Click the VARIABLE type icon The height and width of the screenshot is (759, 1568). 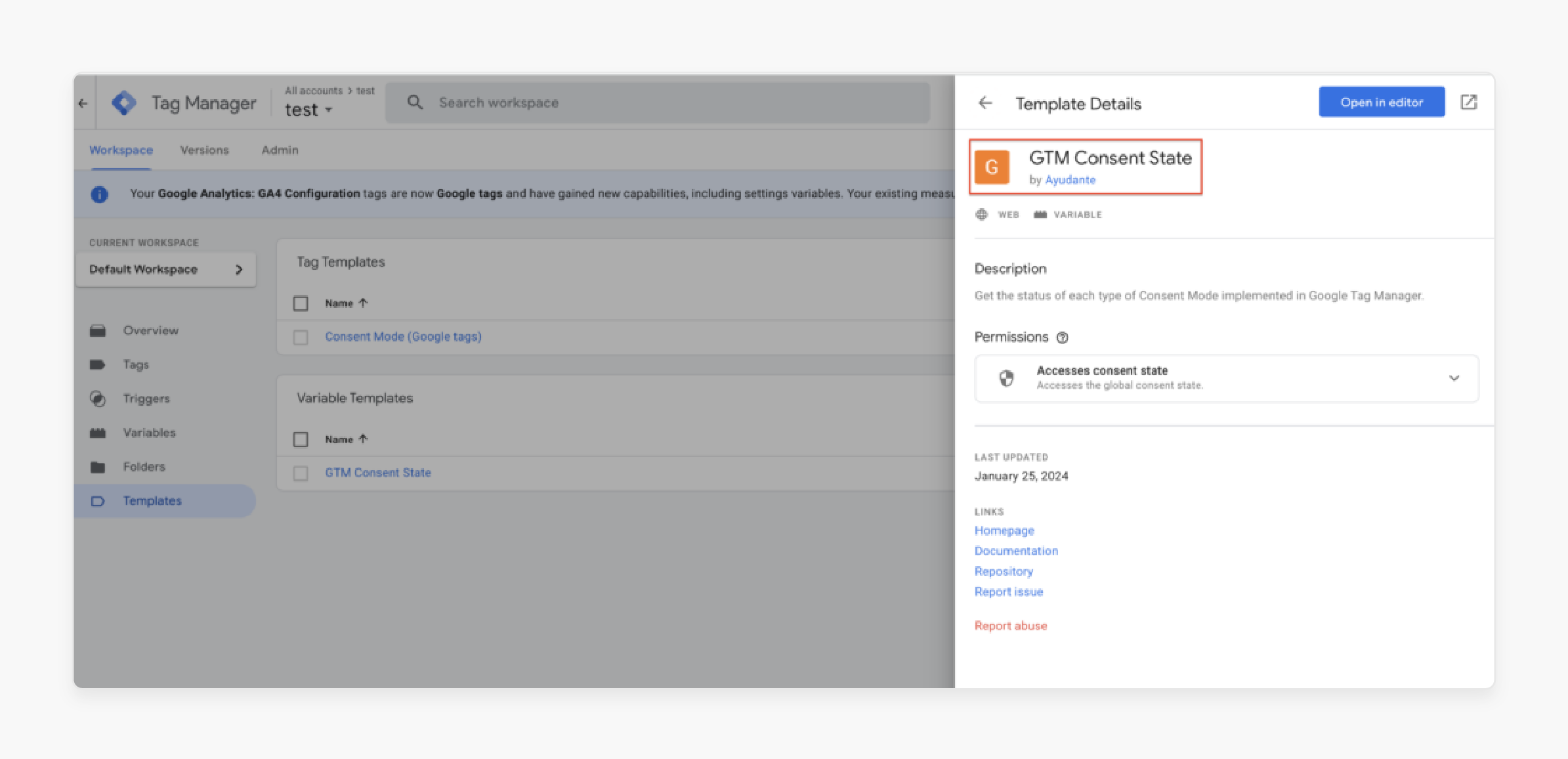click(1040, 215)
